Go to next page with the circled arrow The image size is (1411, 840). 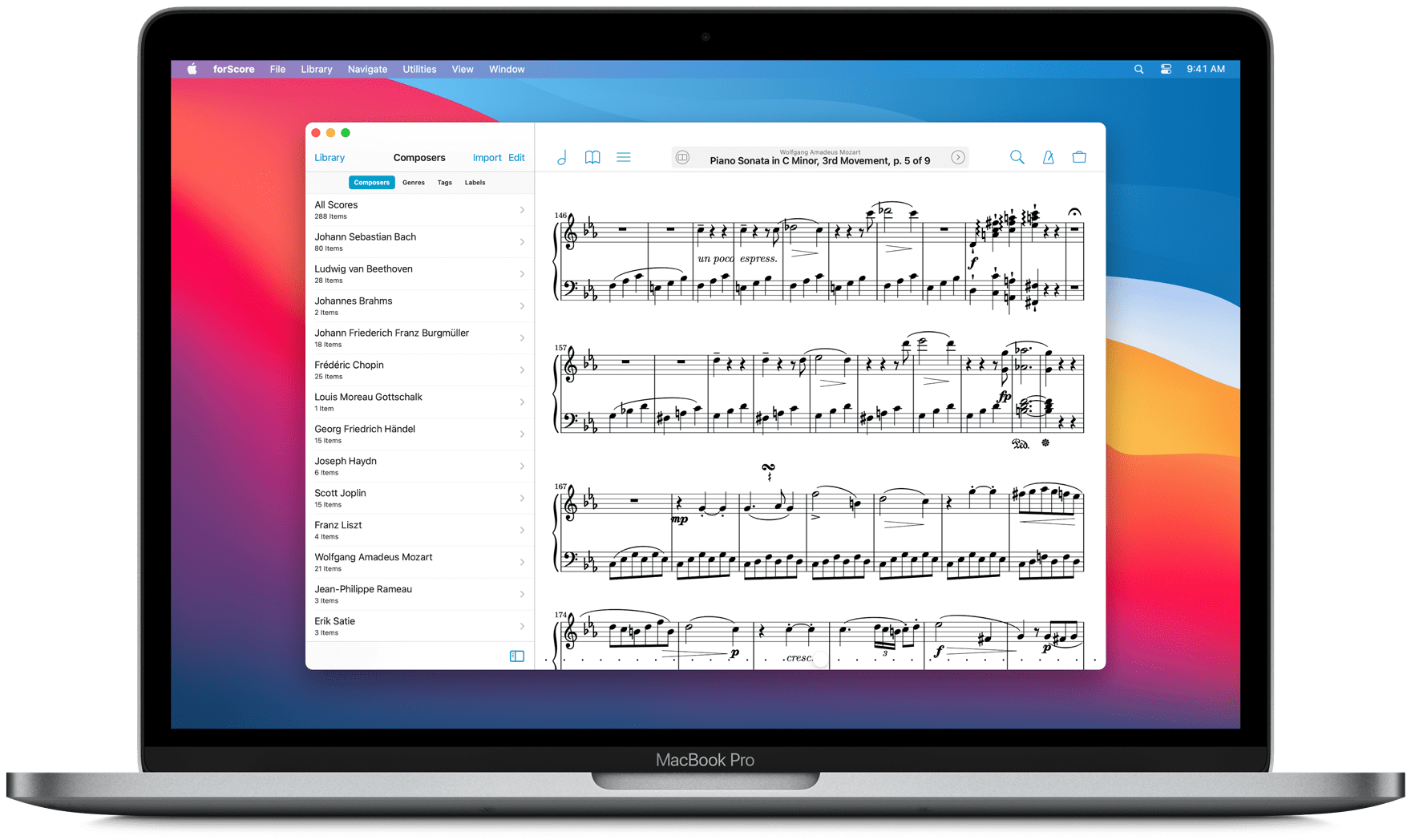(x=958, y=157)
